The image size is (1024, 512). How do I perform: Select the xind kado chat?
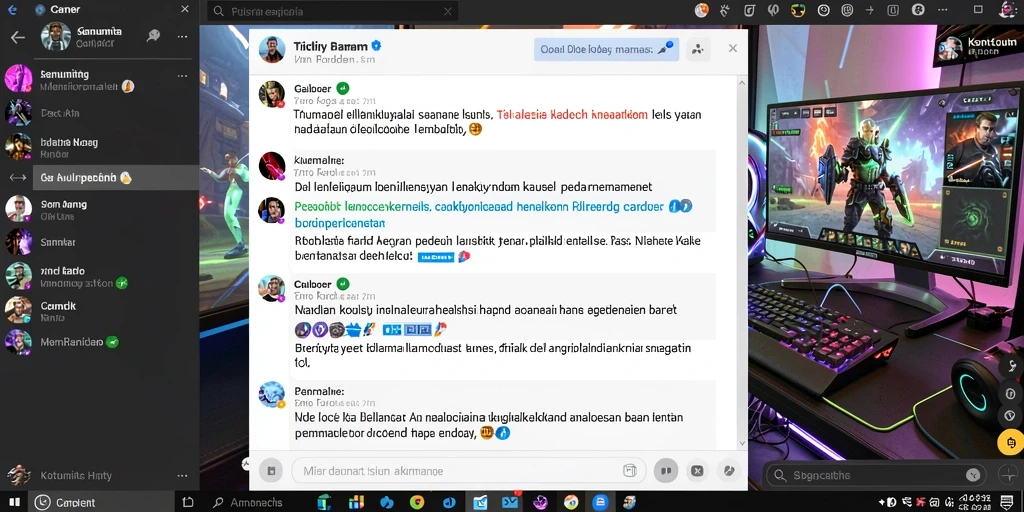click(99, 276)
